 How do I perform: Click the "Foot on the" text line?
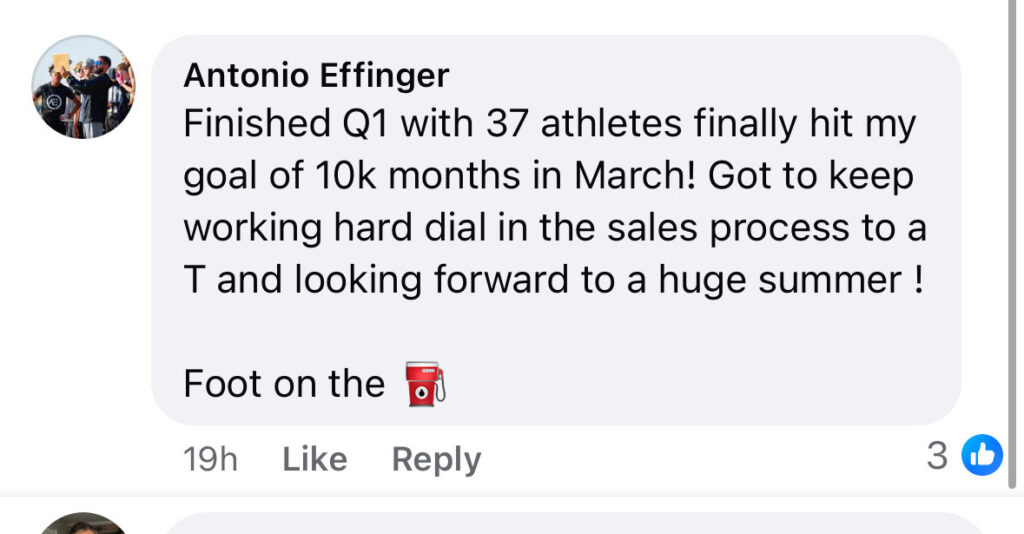click(x=284, y=384)
